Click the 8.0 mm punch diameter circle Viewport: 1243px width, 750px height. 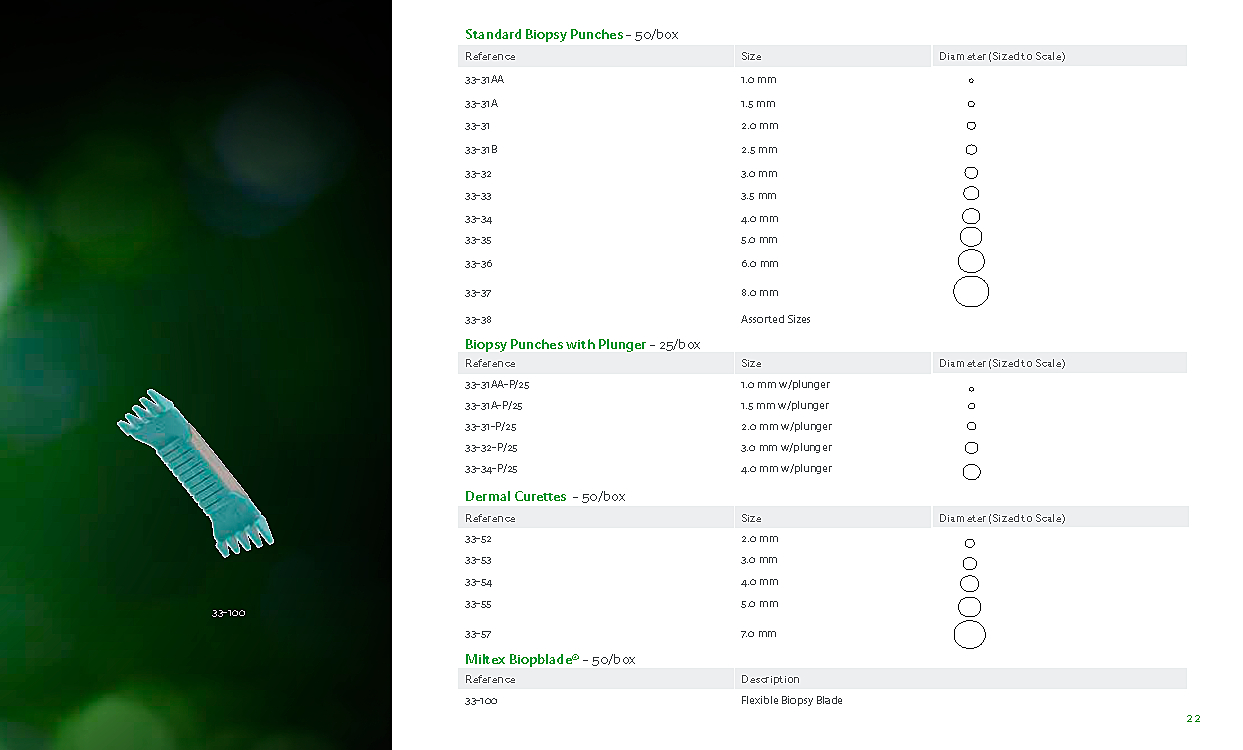[x=970, y=292]
